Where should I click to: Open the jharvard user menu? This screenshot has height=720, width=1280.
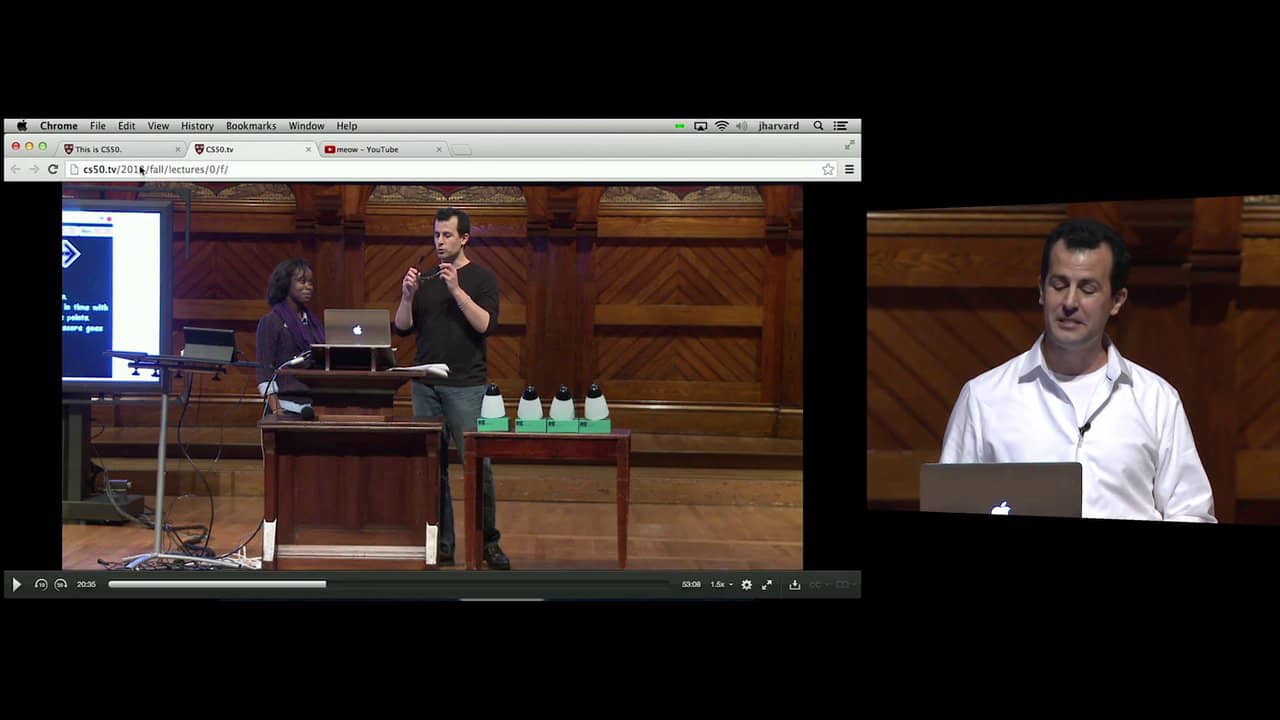[779, 126]
